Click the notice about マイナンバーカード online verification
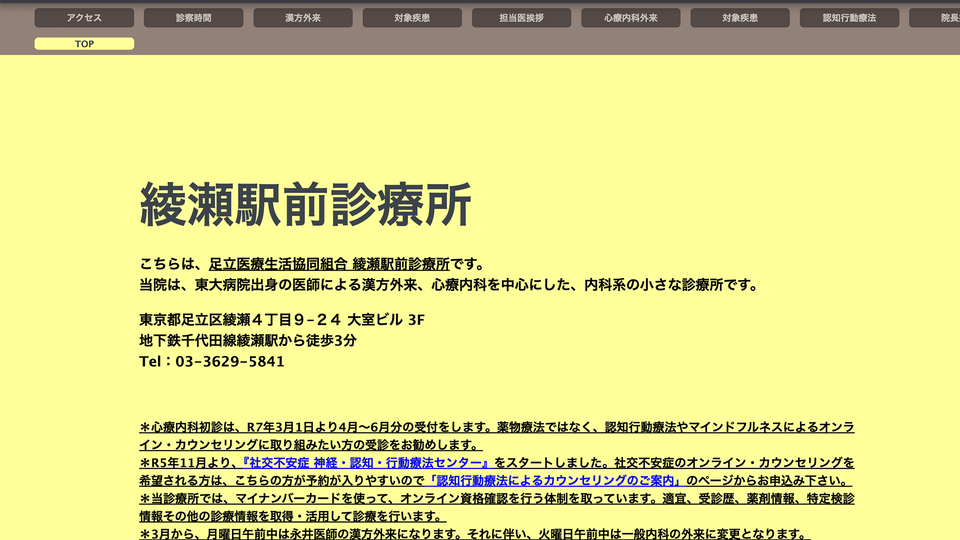This screenshot has height=540, width=960. click(497, 508)
